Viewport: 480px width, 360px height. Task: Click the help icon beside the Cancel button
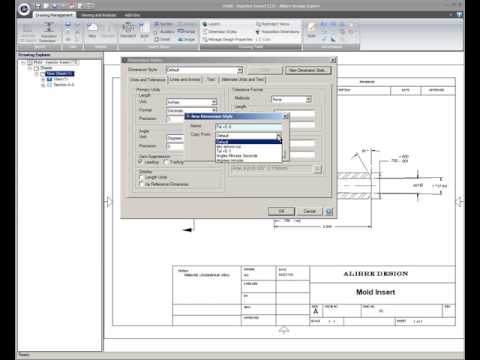tap(329, 212)
